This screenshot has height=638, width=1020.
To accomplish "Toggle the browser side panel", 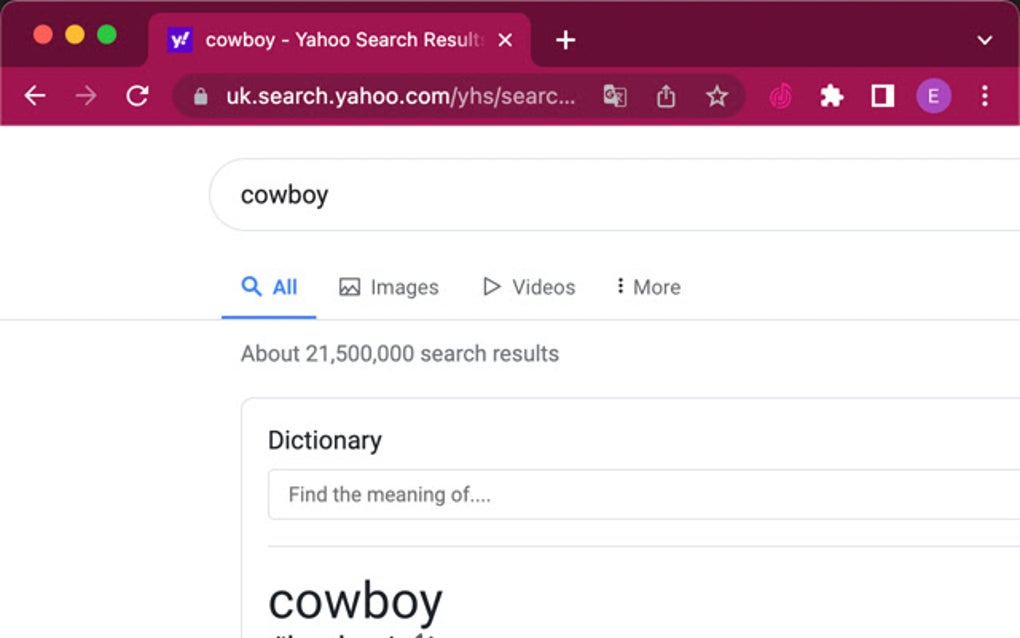I will [x=882, y=96].
